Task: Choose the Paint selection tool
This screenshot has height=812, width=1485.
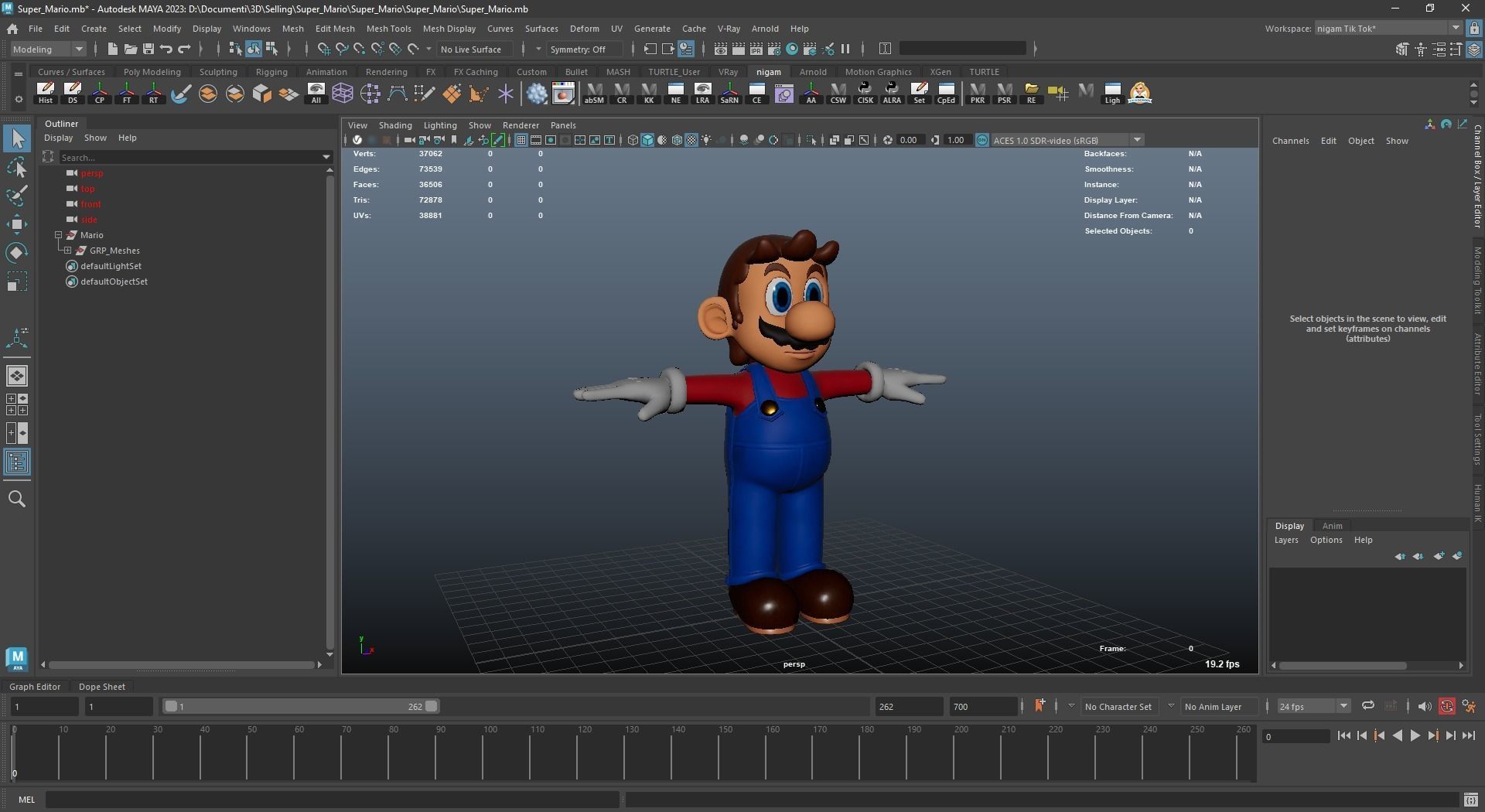Action: point(17,196)
